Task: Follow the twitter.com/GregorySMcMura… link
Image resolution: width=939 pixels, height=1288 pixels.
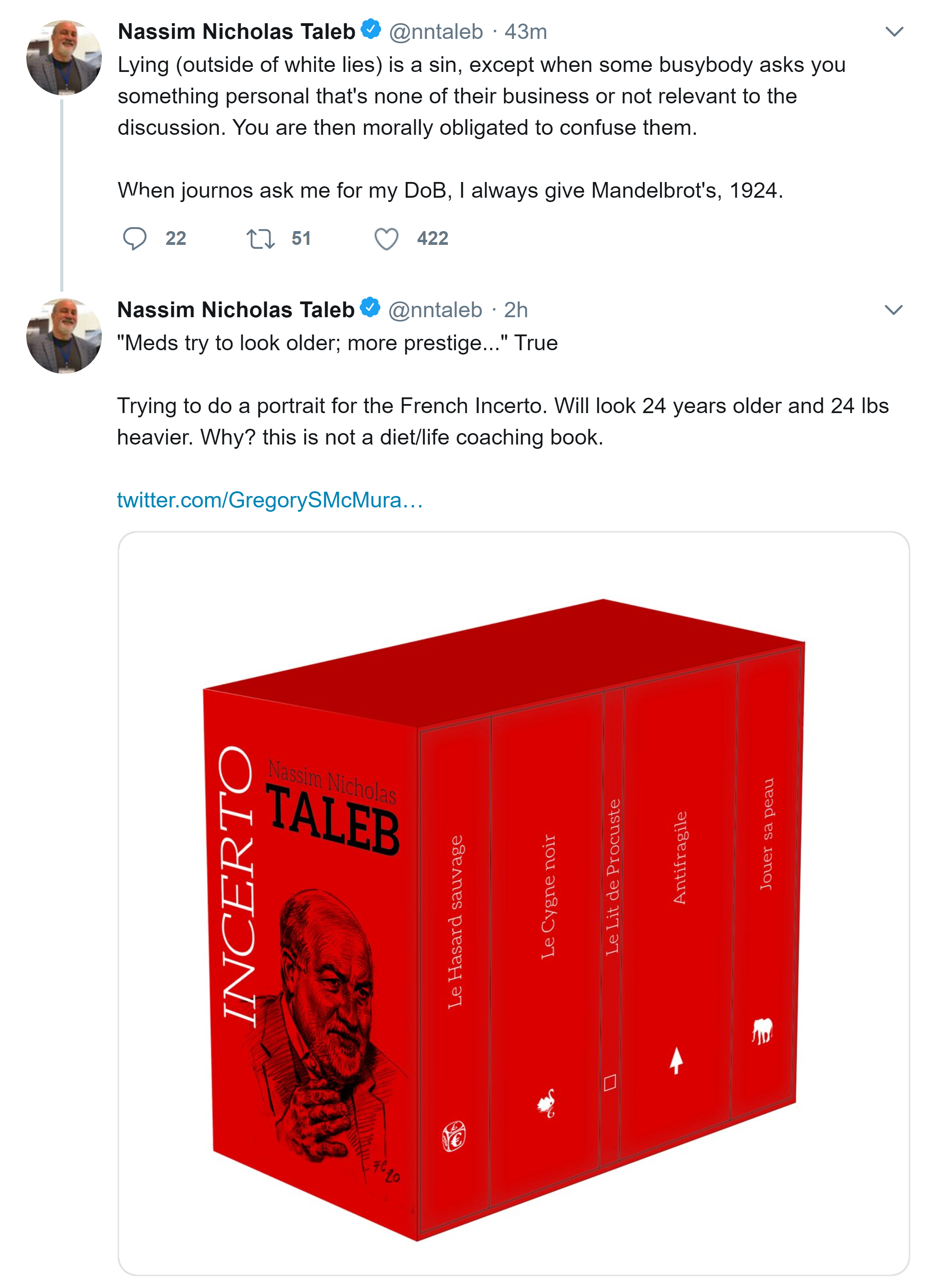Action: coord(270,500)
